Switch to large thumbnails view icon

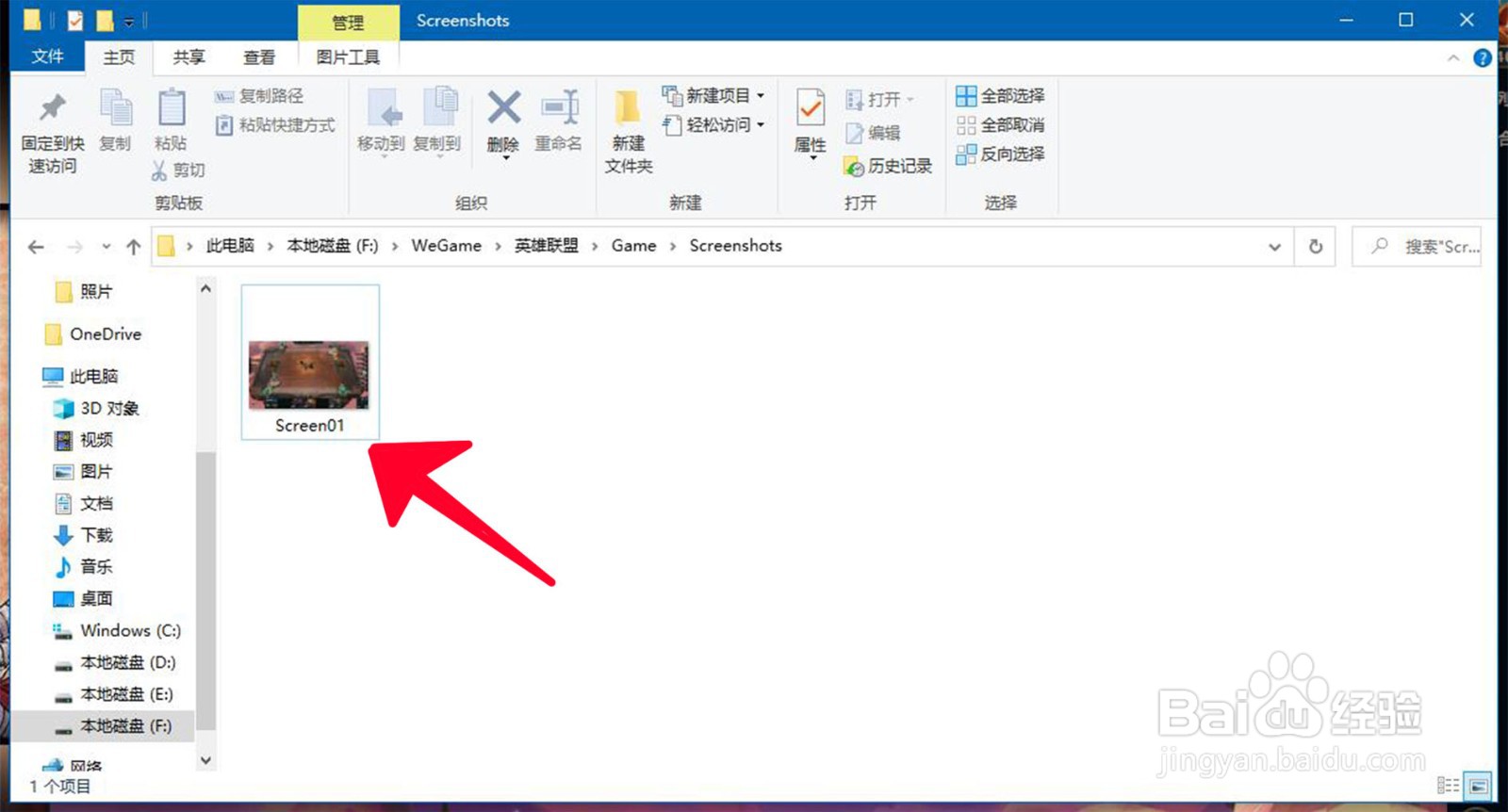point(1479,786)
